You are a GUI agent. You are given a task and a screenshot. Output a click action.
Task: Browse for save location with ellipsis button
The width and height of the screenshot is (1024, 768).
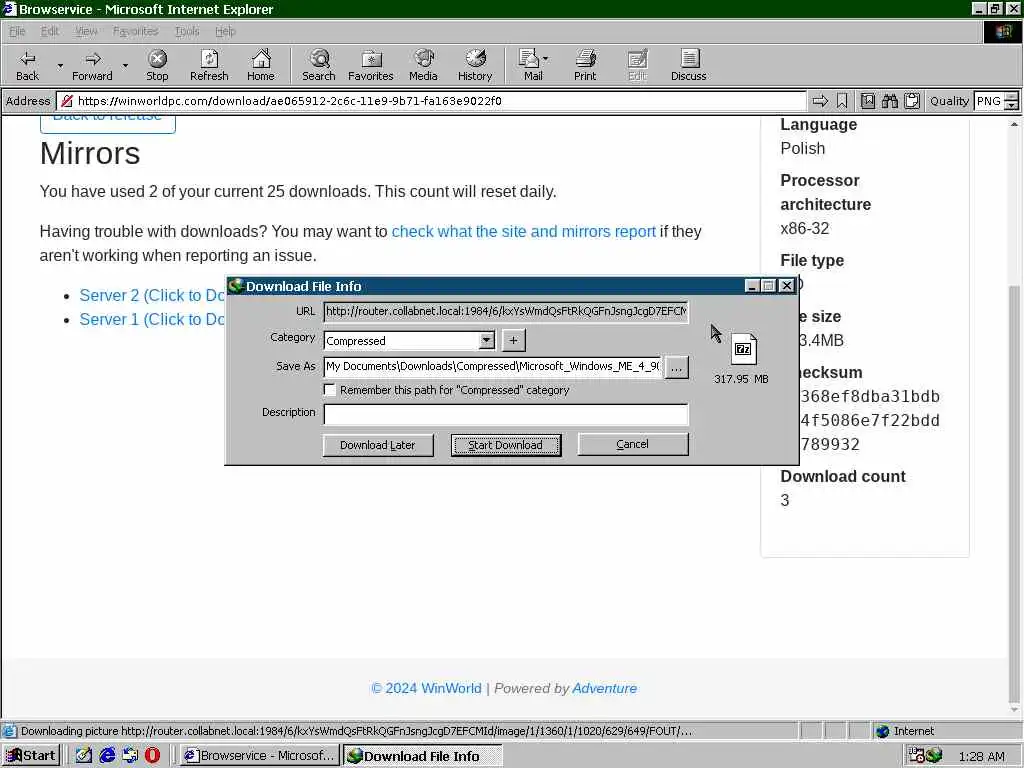tap(677, 368)
